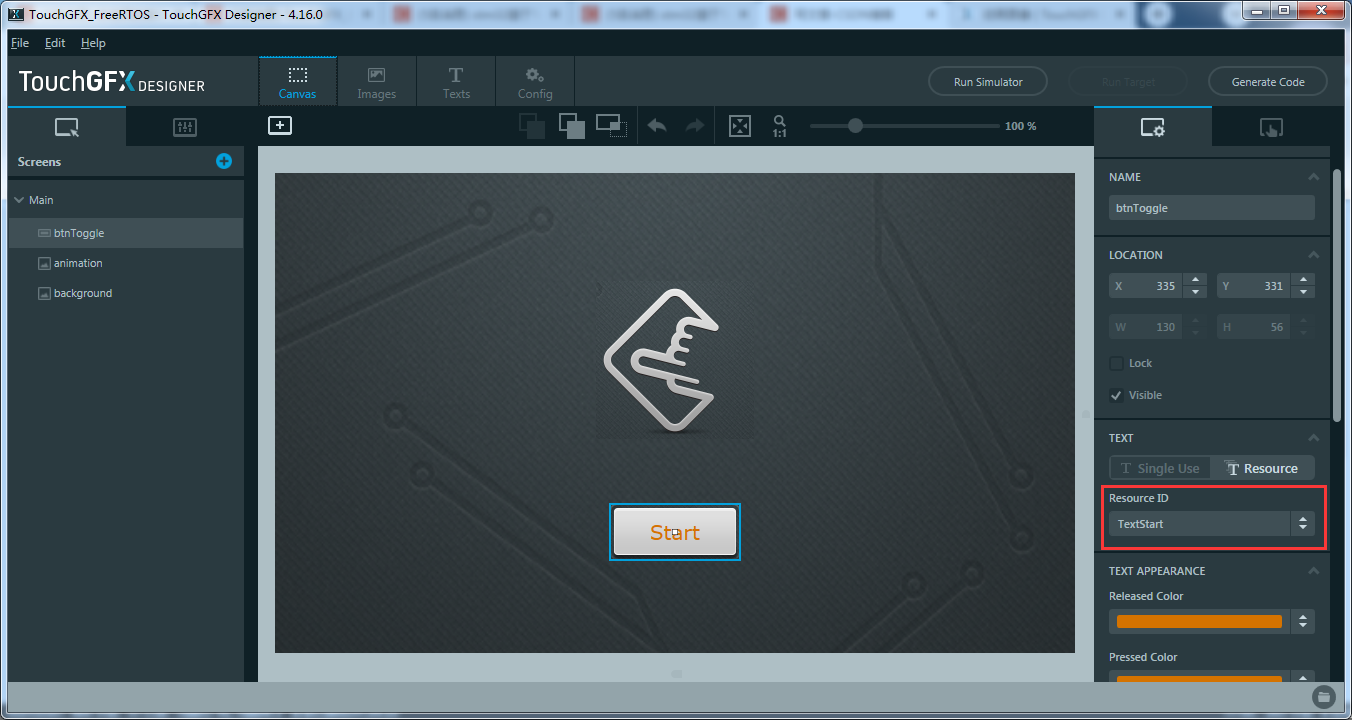Click the Run Simulator button
This screenshot has width=1352, height=720.
pyautogui.click(x=988, y=82)
